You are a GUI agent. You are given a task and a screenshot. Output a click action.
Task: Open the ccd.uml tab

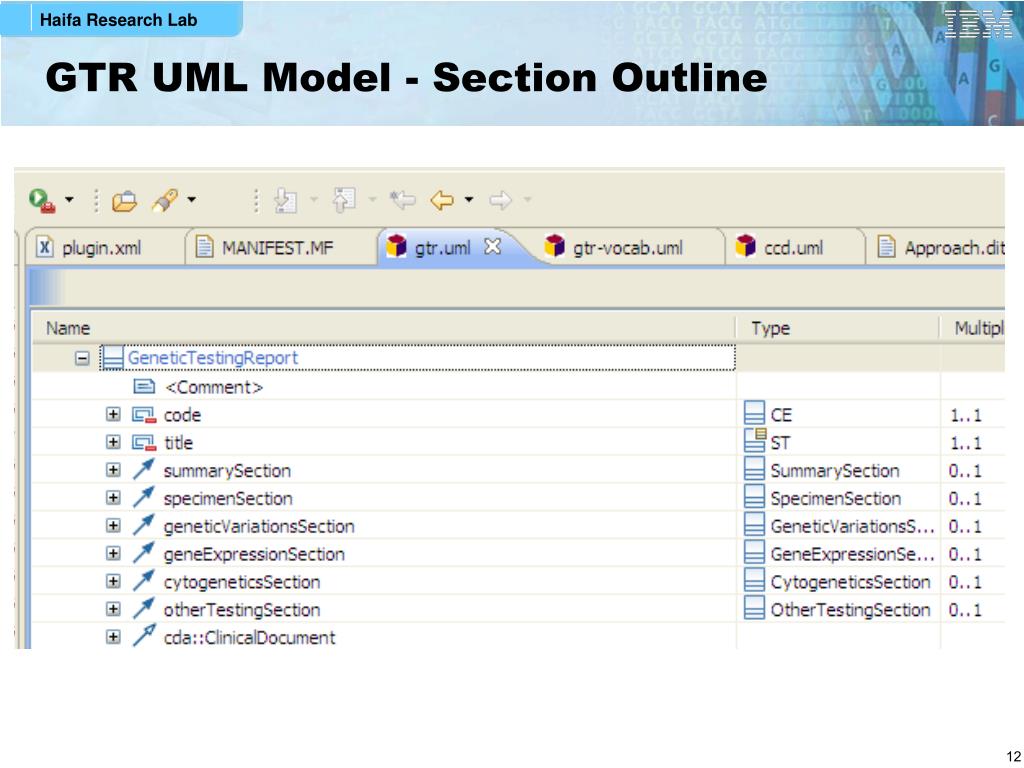click(793, 248)
